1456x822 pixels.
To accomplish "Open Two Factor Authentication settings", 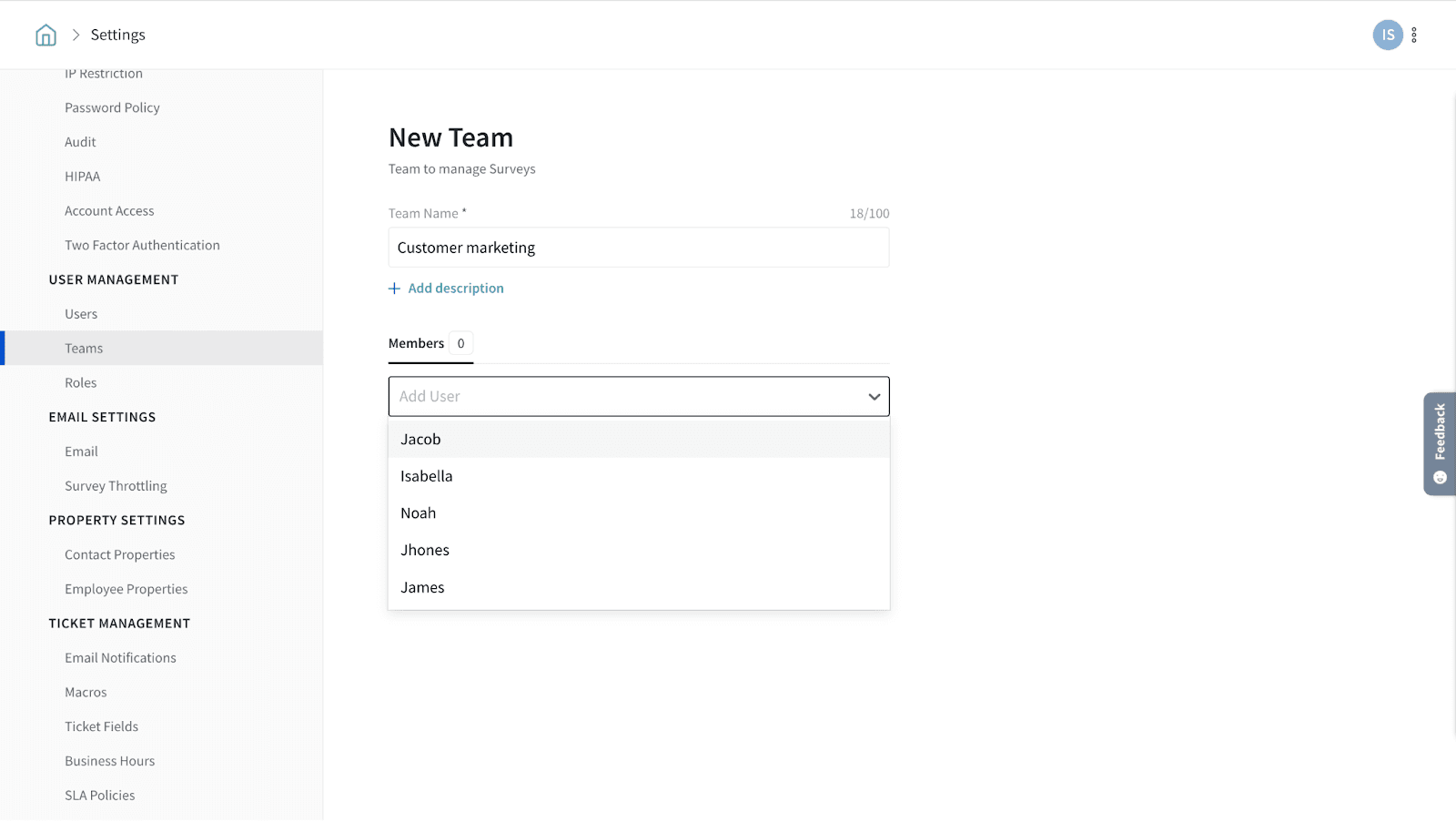I will (142, 246).
